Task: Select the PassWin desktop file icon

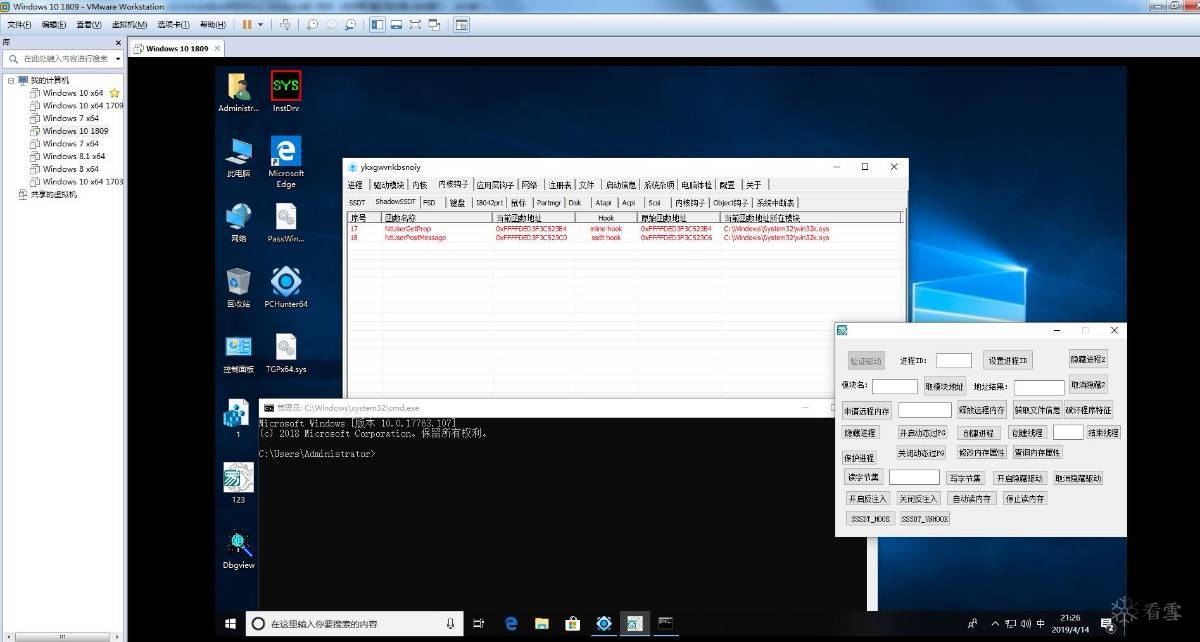Action: tap(286, 223)
